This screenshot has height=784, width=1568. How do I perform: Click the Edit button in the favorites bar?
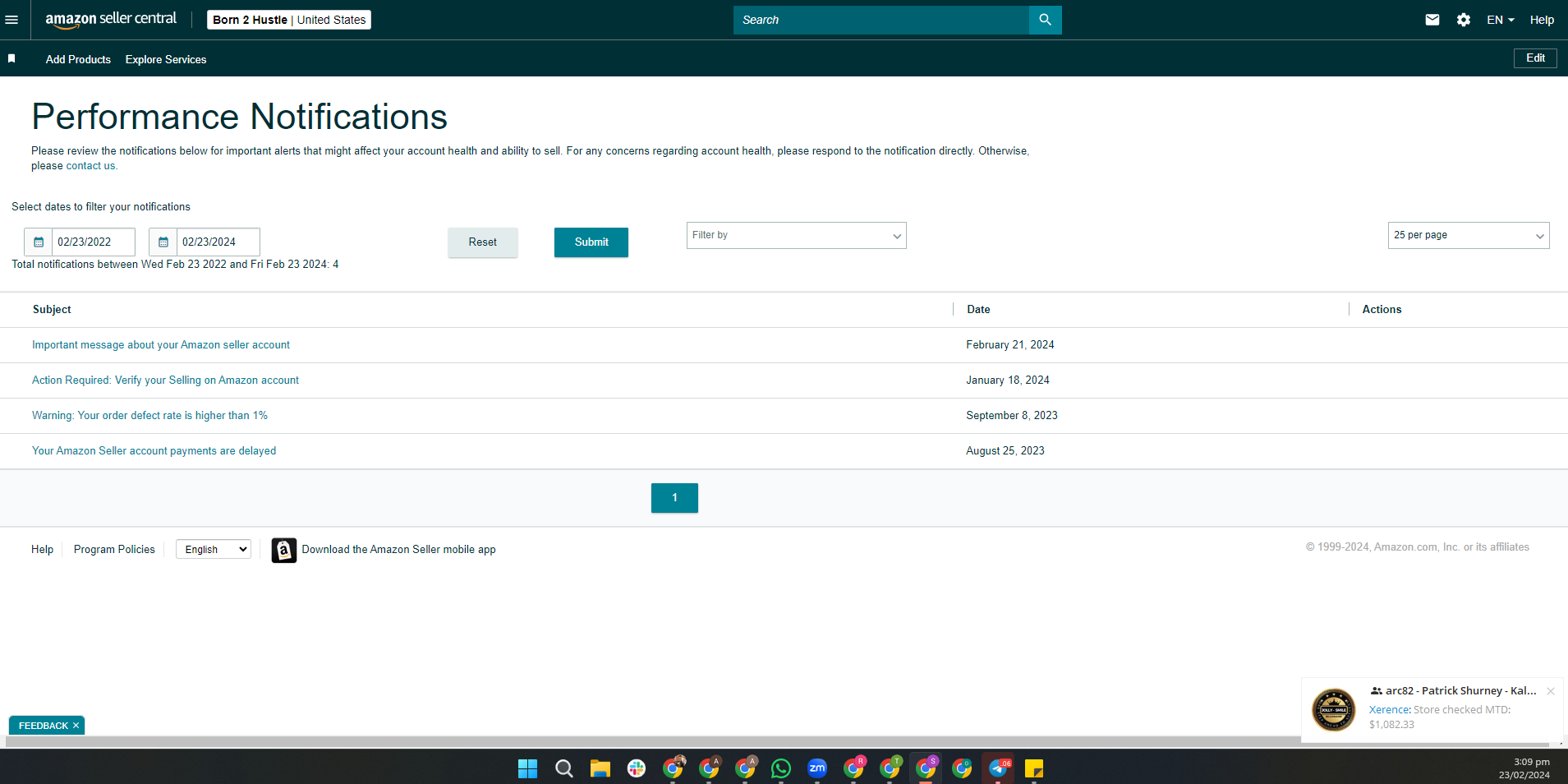click(x=1535, y=58)
